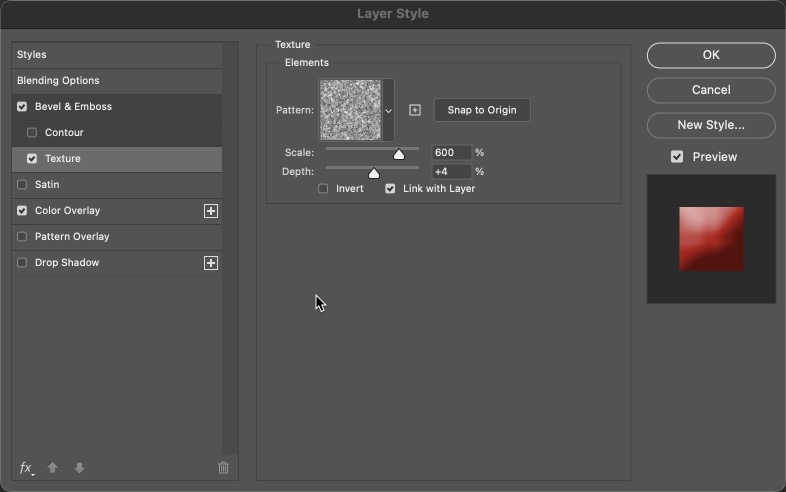Enable the Drop Shadow checkbox
This screenshot has height=492, width=786.
click(x=22, y=262)
